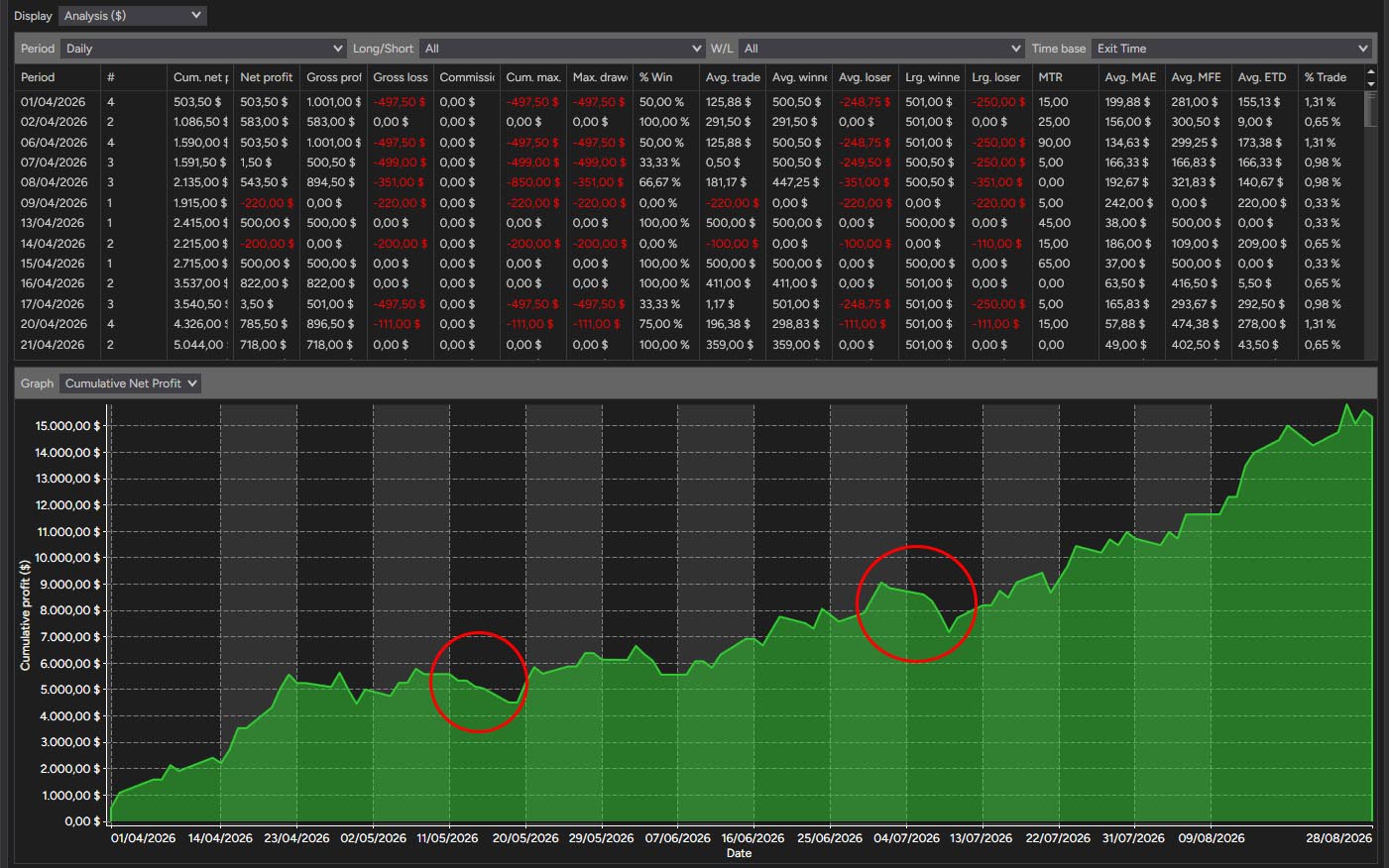Image resolution: width=1389 pixels, height=868 pixels.
Task: Select the 13/04/2026 period row
Action: pos(689,223)
